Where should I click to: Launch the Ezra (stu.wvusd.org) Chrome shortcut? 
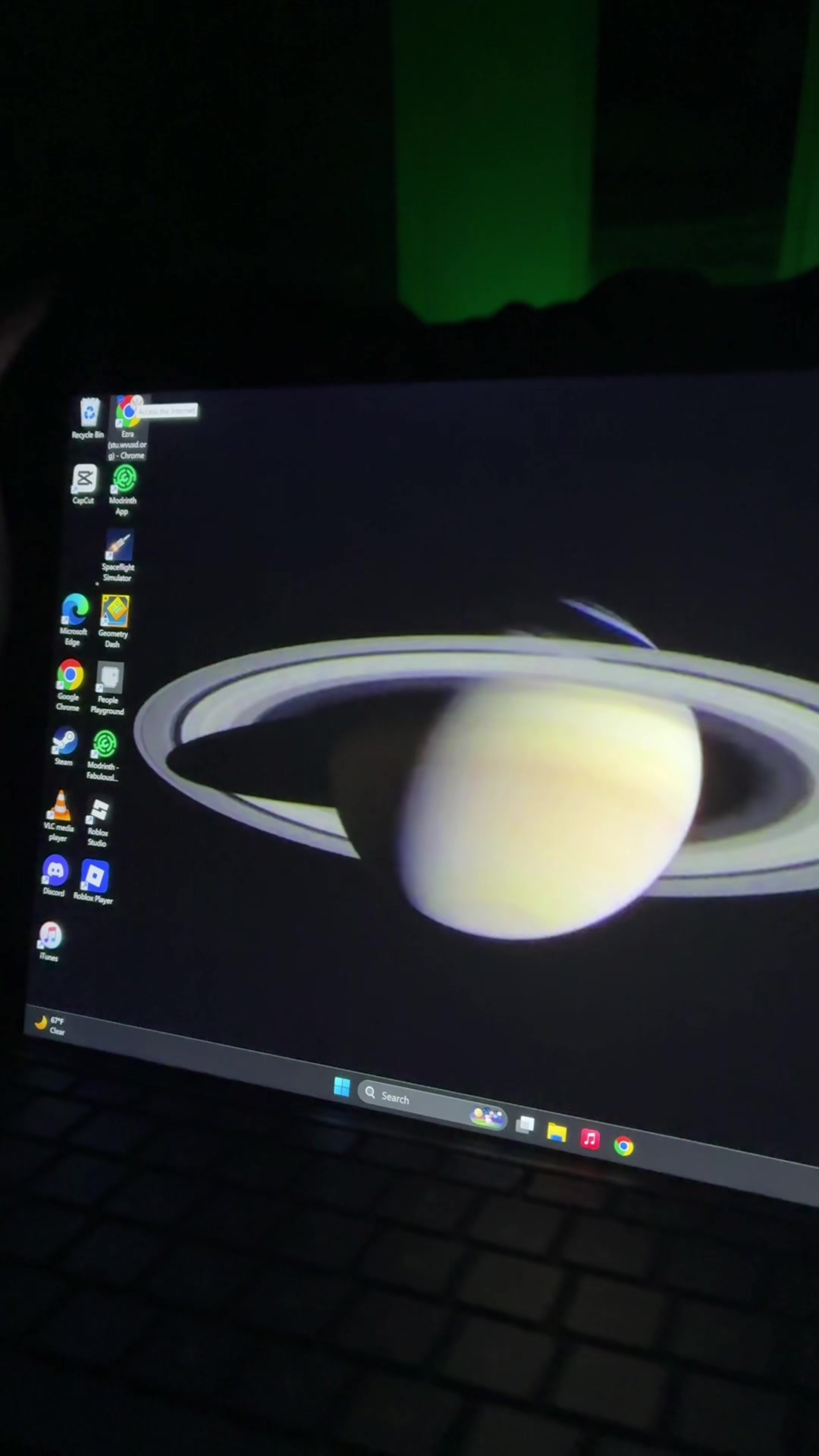pyautogui.click(x=128, y=428)
